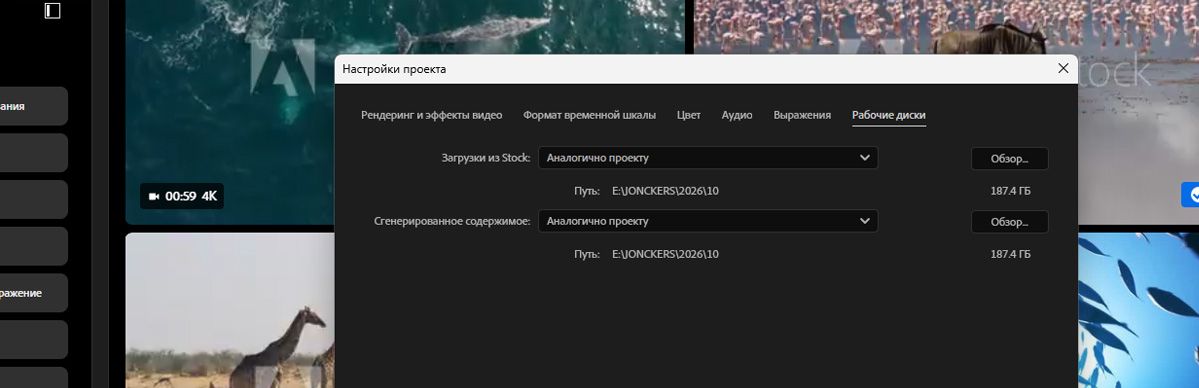Viewport: 1199px width, 388px height.
Task: Click the Настройки проекта dialog title
Action: point(394,70)
